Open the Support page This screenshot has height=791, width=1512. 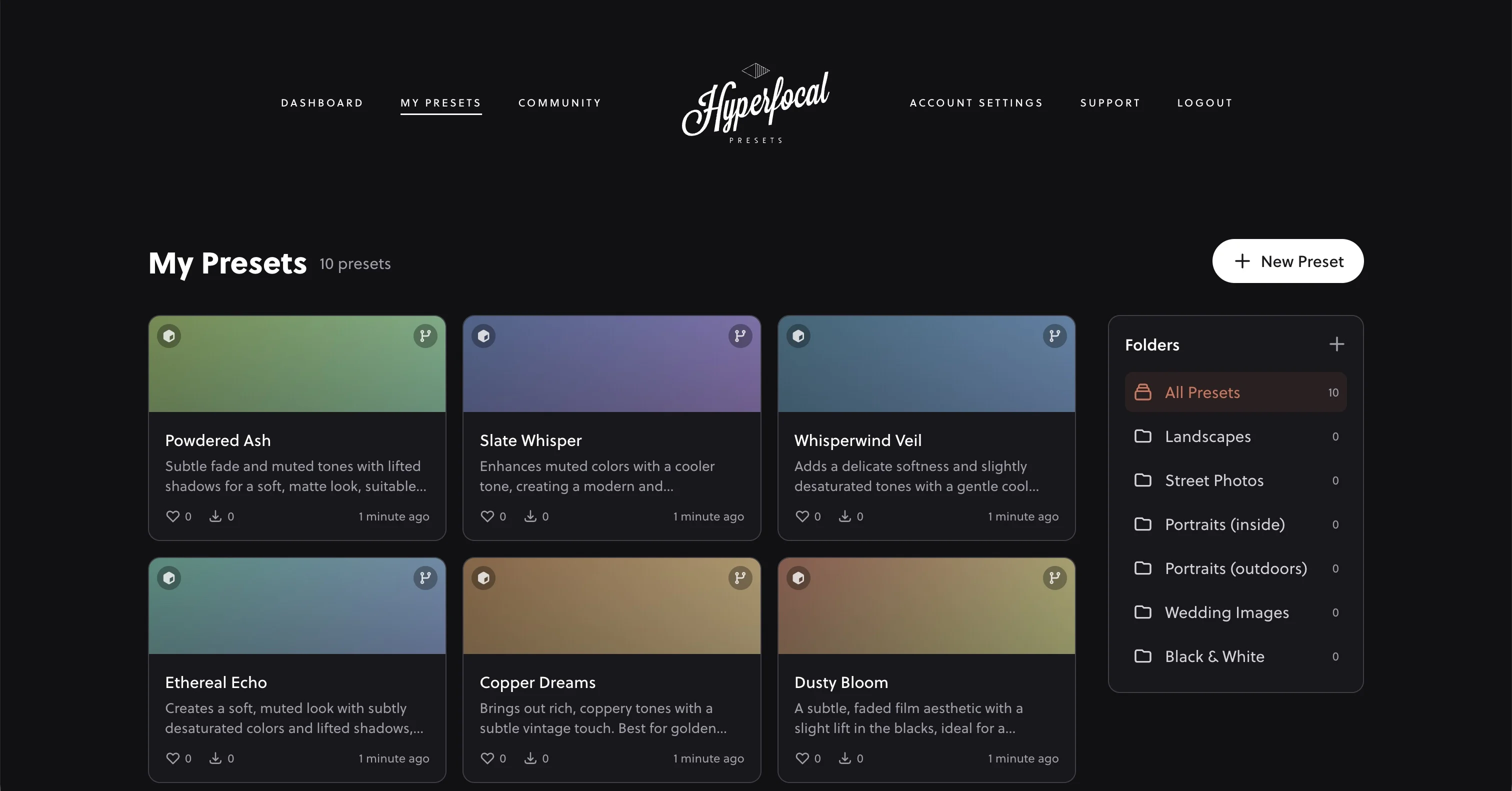pyautogui.click(x=1109, y=102)
